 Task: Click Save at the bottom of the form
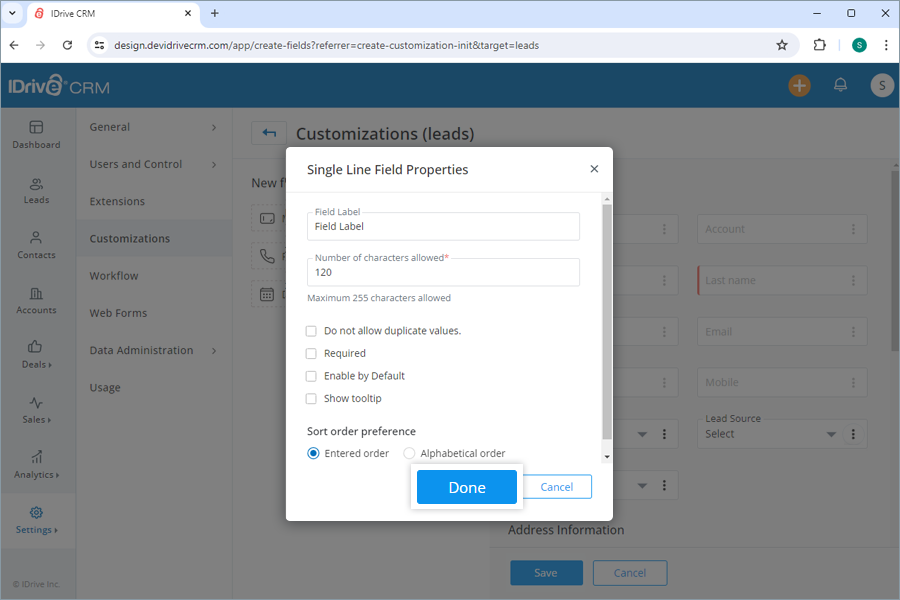tap(546, 572)
